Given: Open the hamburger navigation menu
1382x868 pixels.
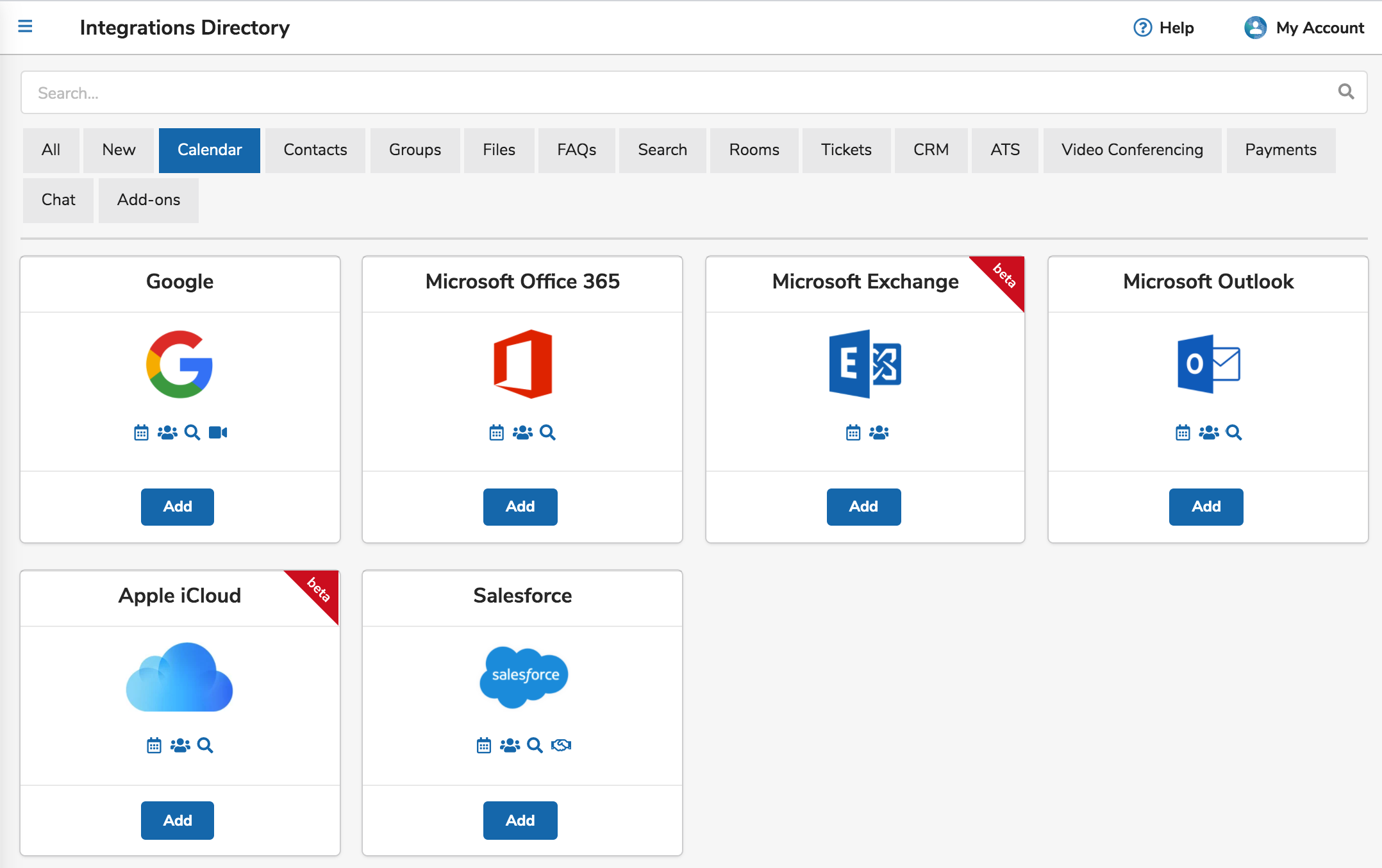Looking at the screenshot, I should pyautogui.click(x=25, y=26).
